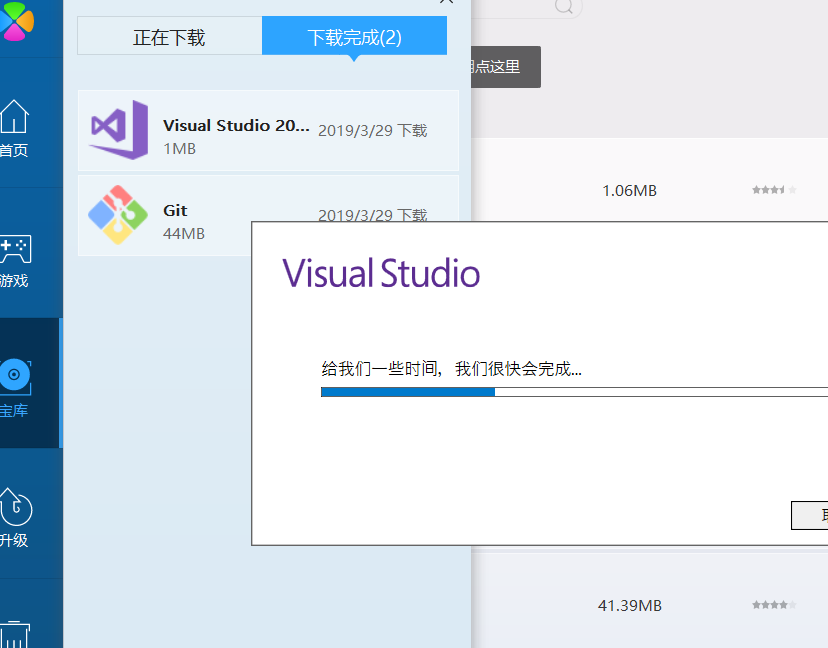The height and width of the screenshot is (648, 828).
Task: Click the Visual Studio purple logo icon
Action: pos(119,129)
